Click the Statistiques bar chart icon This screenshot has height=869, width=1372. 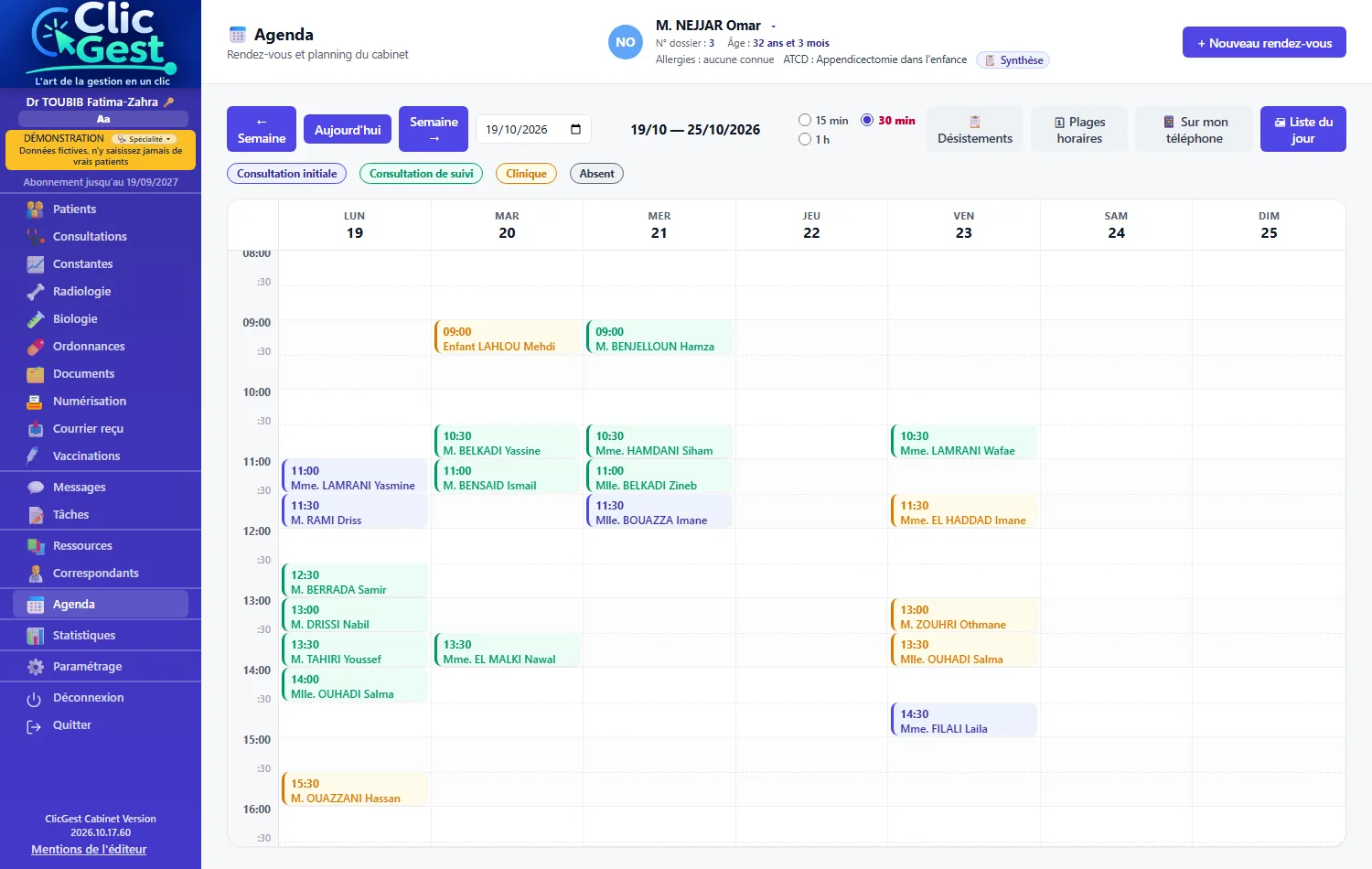(36, 636)
